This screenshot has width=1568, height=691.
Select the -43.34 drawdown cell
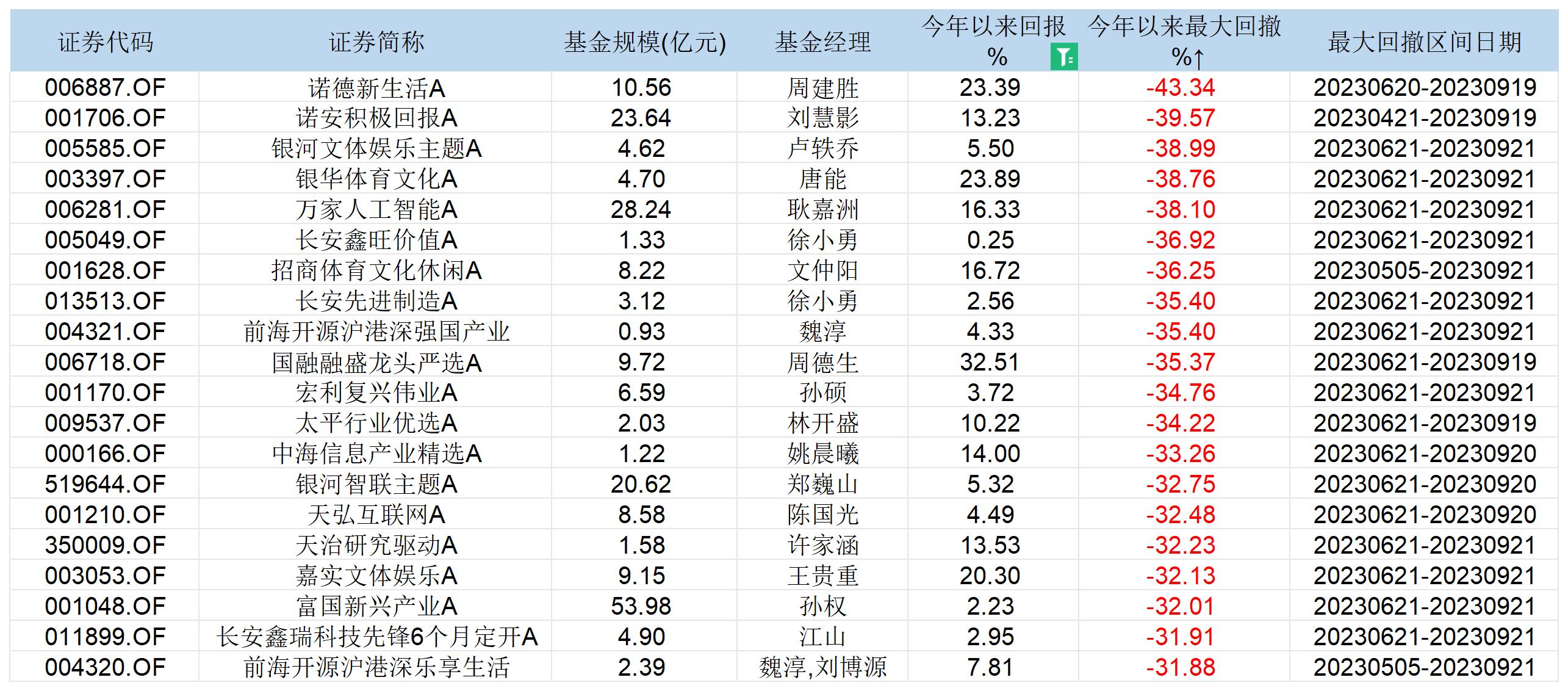pyautogui.click(x=1181, y=87)
